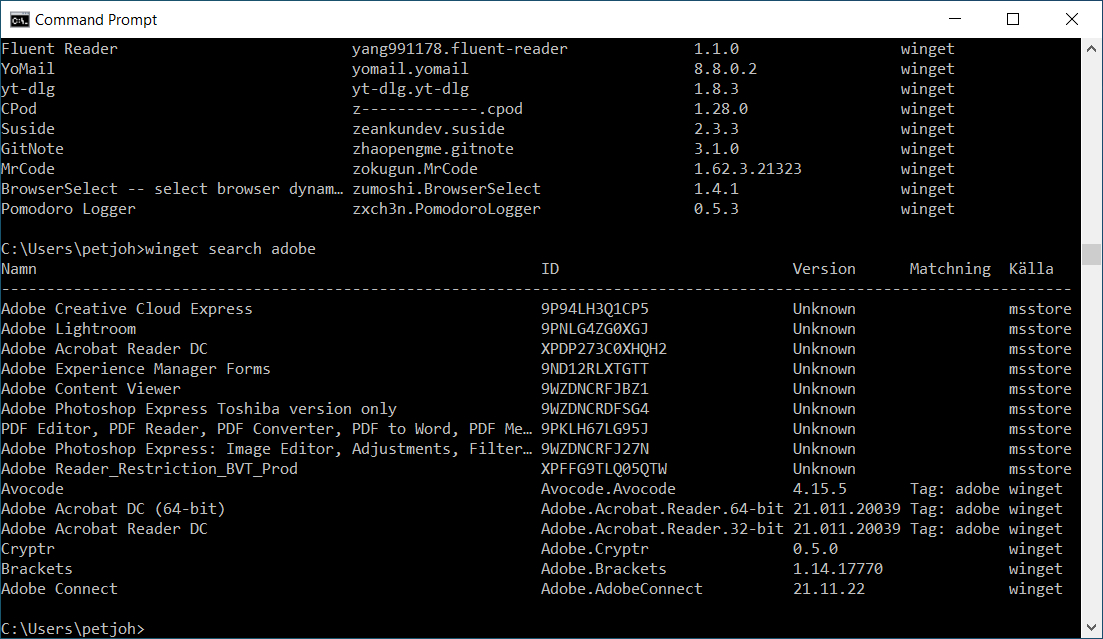
Task: Click the final 'C:\Users\petjoh>' prompt
Action: pyautogui.click(x=72, y=628)
